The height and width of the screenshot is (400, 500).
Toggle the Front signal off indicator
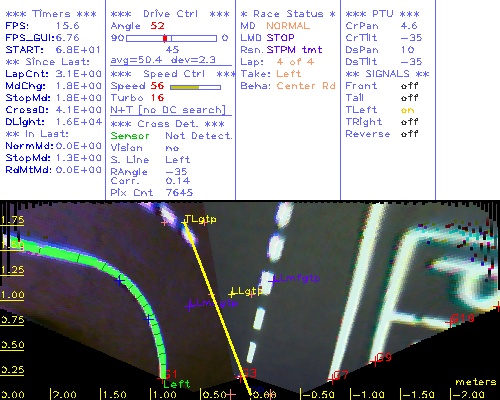(410, 86)
